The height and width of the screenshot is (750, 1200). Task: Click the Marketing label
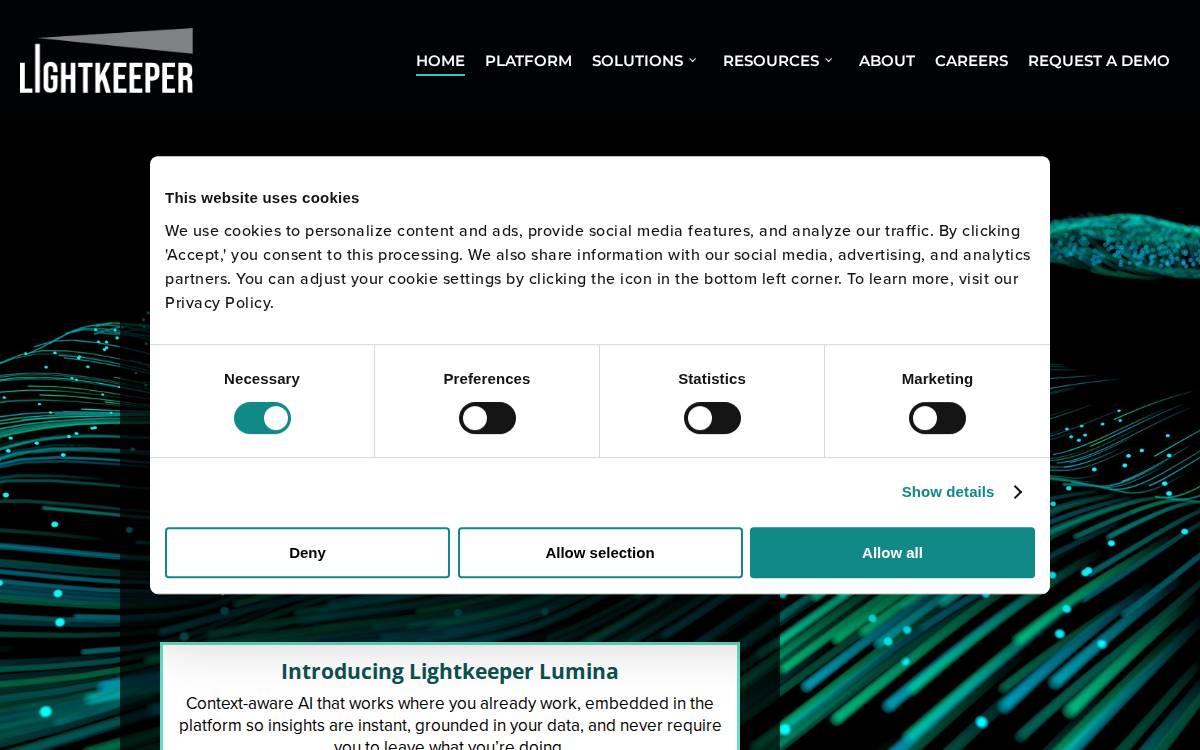point(937,379)
